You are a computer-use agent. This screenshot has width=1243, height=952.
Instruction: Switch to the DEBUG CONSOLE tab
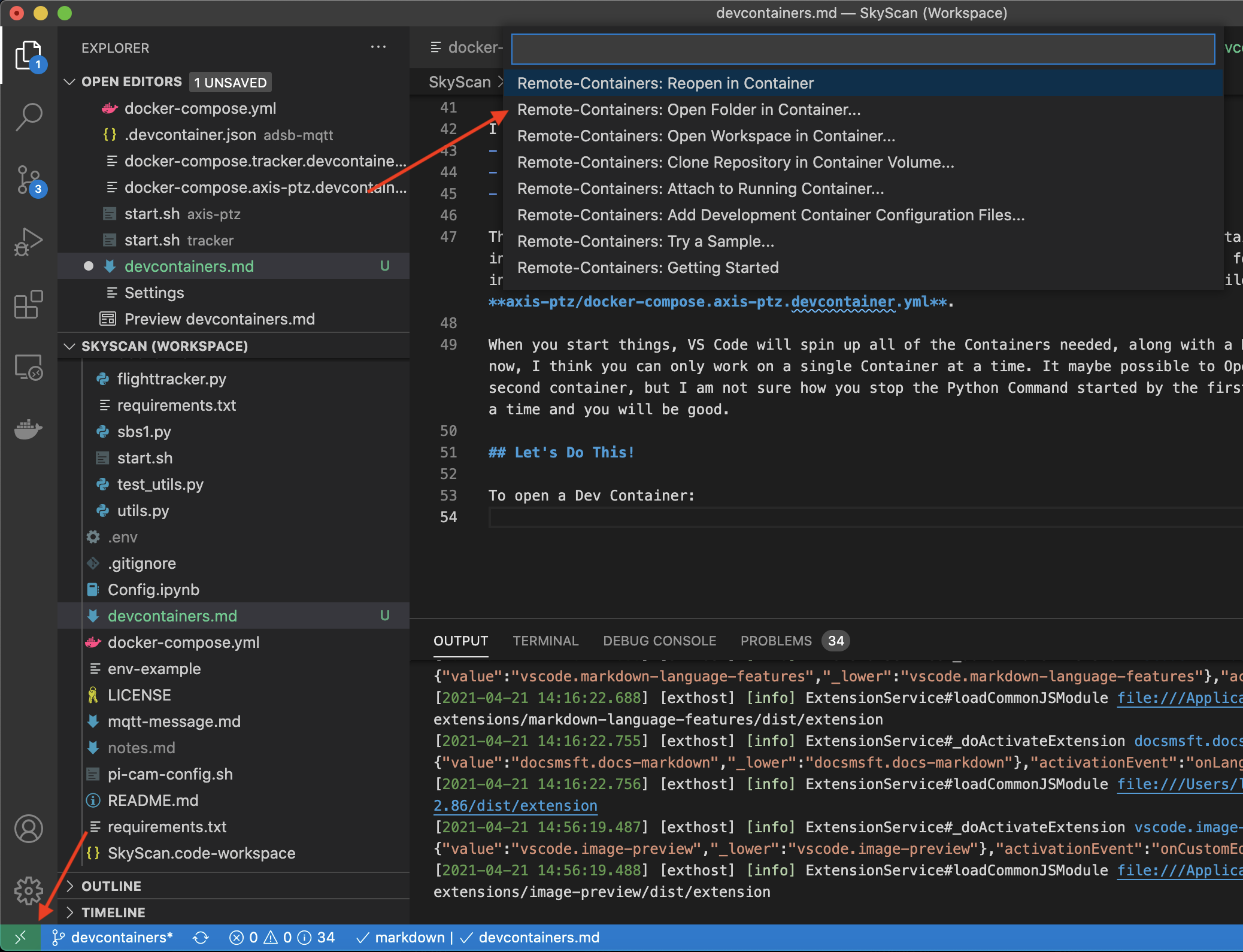659,641
